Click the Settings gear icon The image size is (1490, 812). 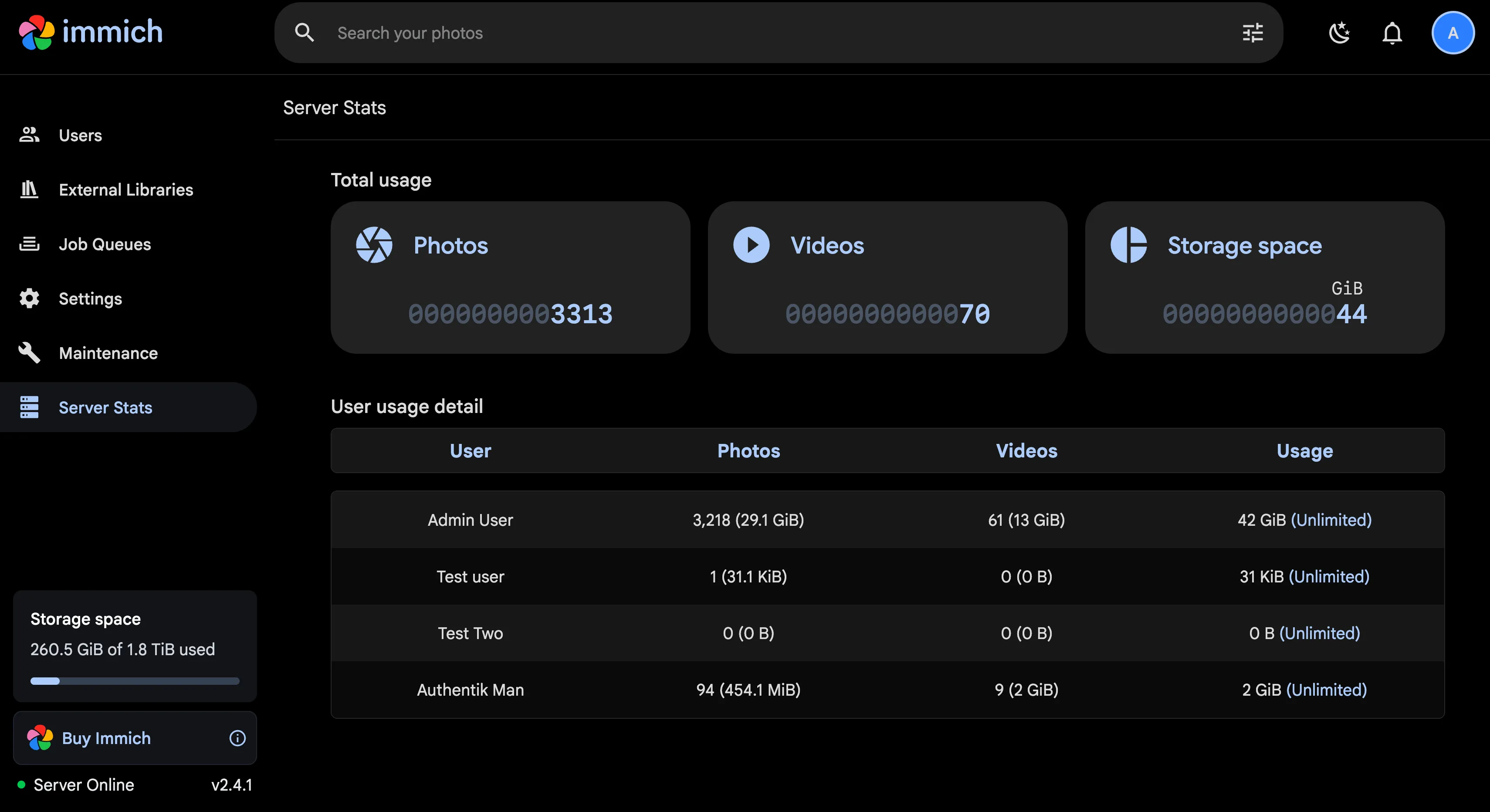point(29,298)
